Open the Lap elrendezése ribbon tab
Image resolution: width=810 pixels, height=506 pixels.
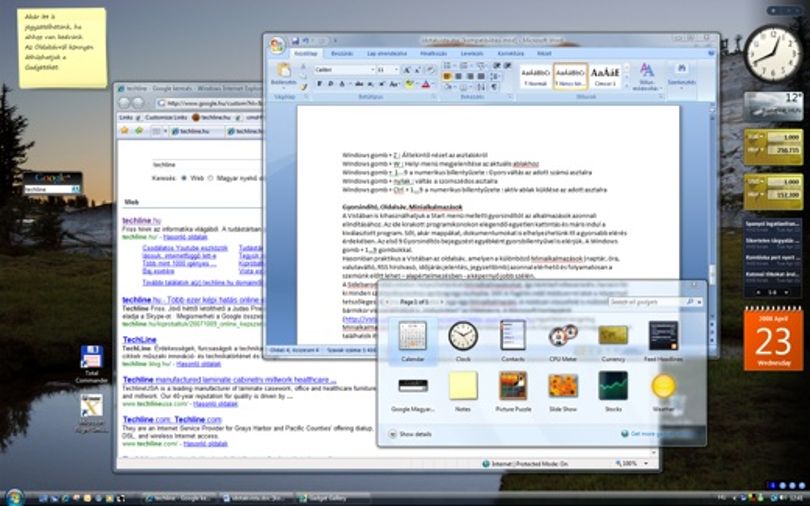pos(387,53)
